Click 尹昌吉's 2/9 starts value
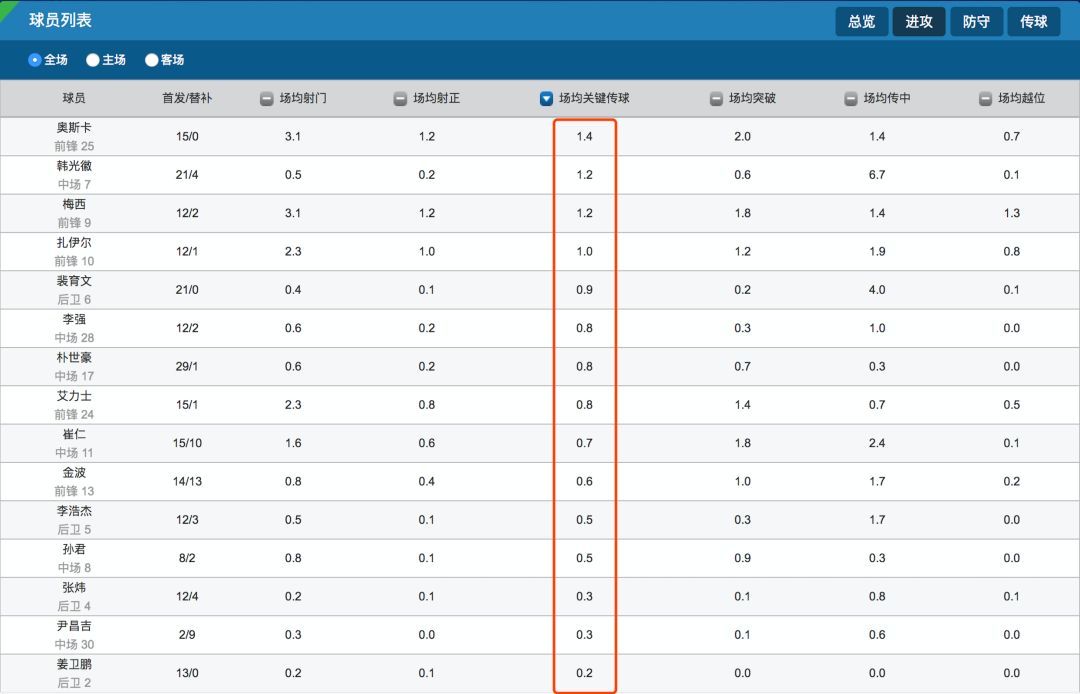Screen dimensions: 1080x694 [187, 635]
